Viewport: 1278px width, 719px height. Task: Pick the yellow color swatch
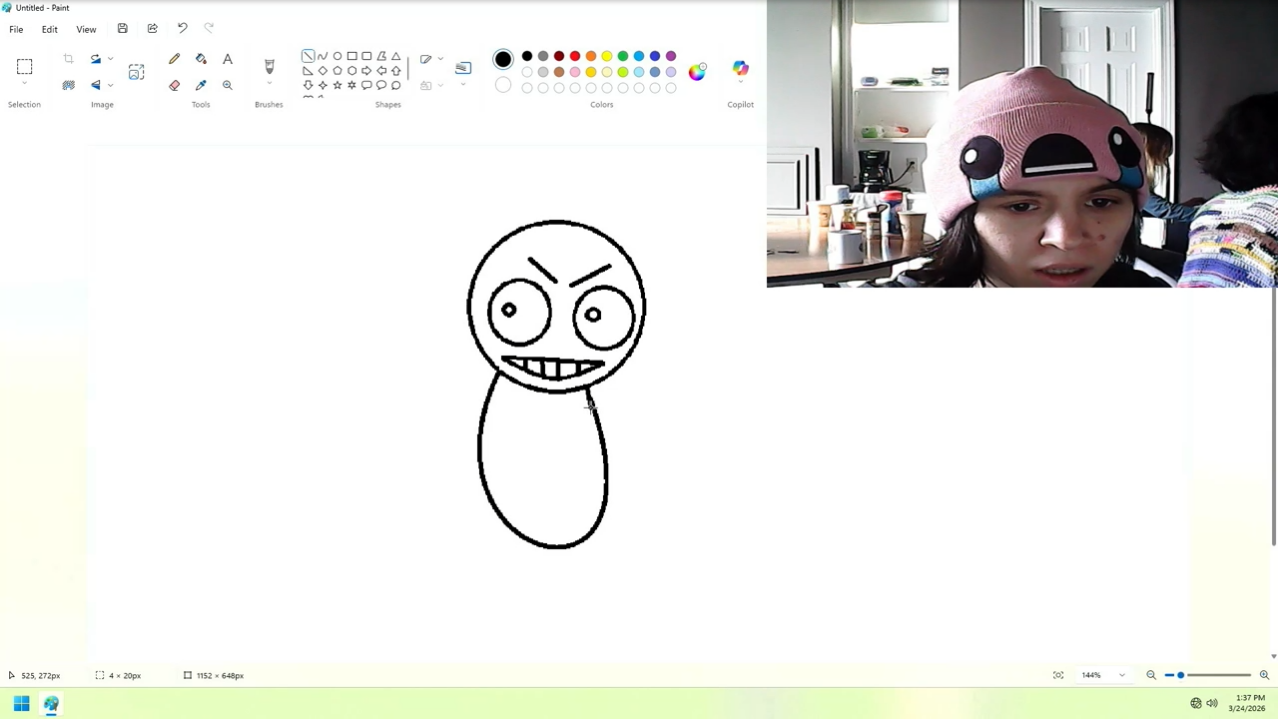607,56
